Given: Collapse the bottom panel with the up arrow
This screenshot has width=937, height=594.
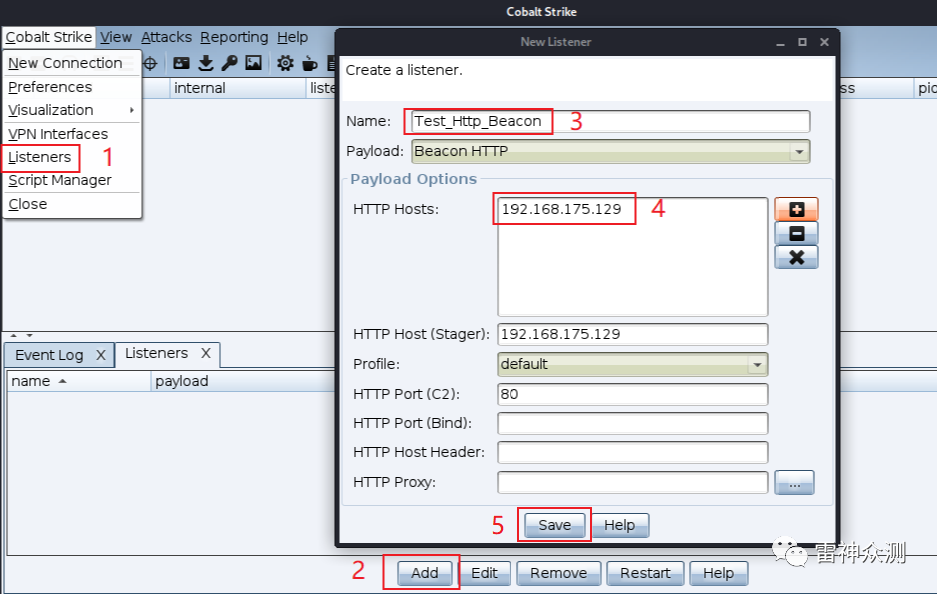Looking at the screenshot, I should [14, 335].
